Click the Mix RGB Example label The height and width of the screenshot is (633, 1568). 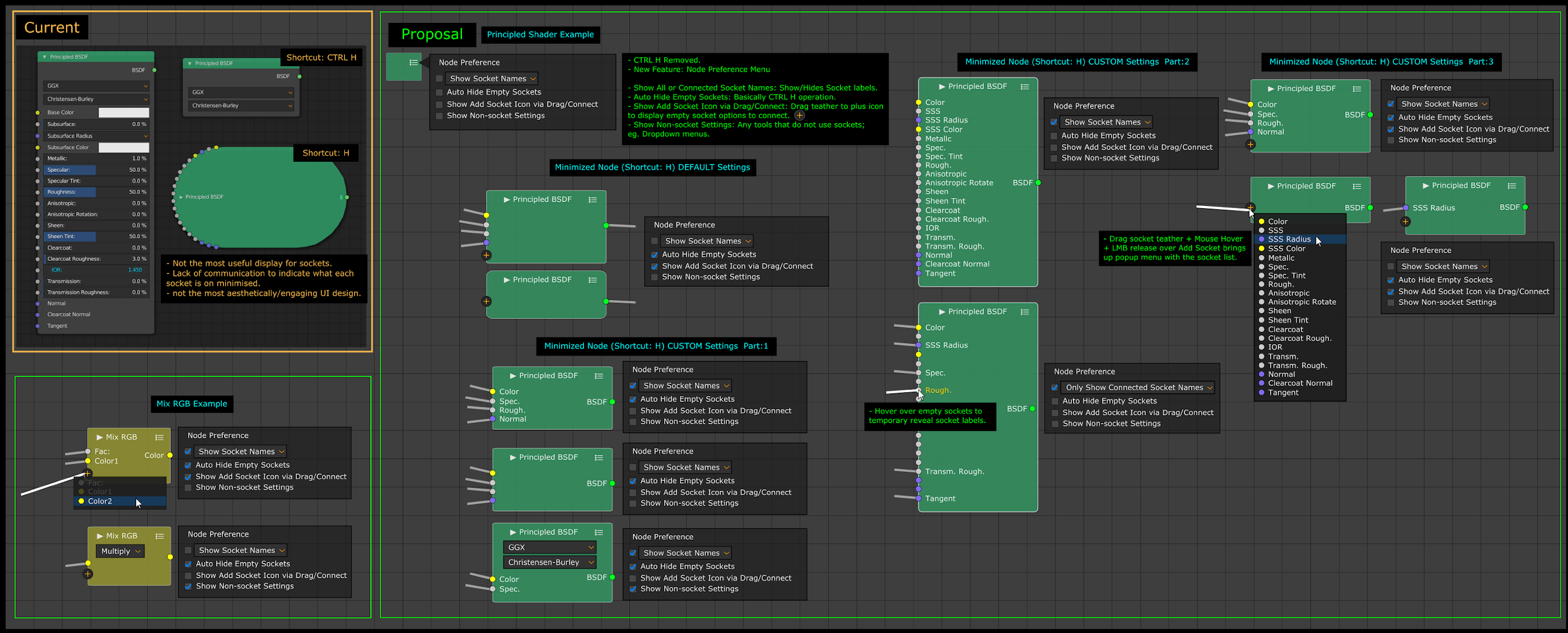(x=192, y=404)
